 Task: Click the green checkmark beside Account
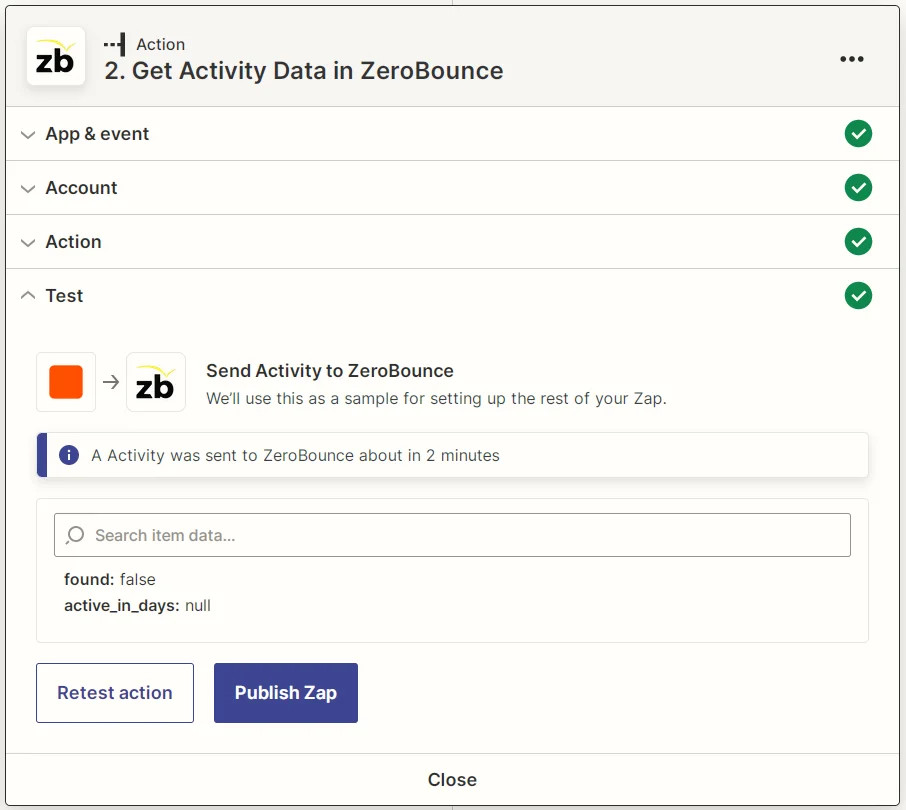click(858, 187)
